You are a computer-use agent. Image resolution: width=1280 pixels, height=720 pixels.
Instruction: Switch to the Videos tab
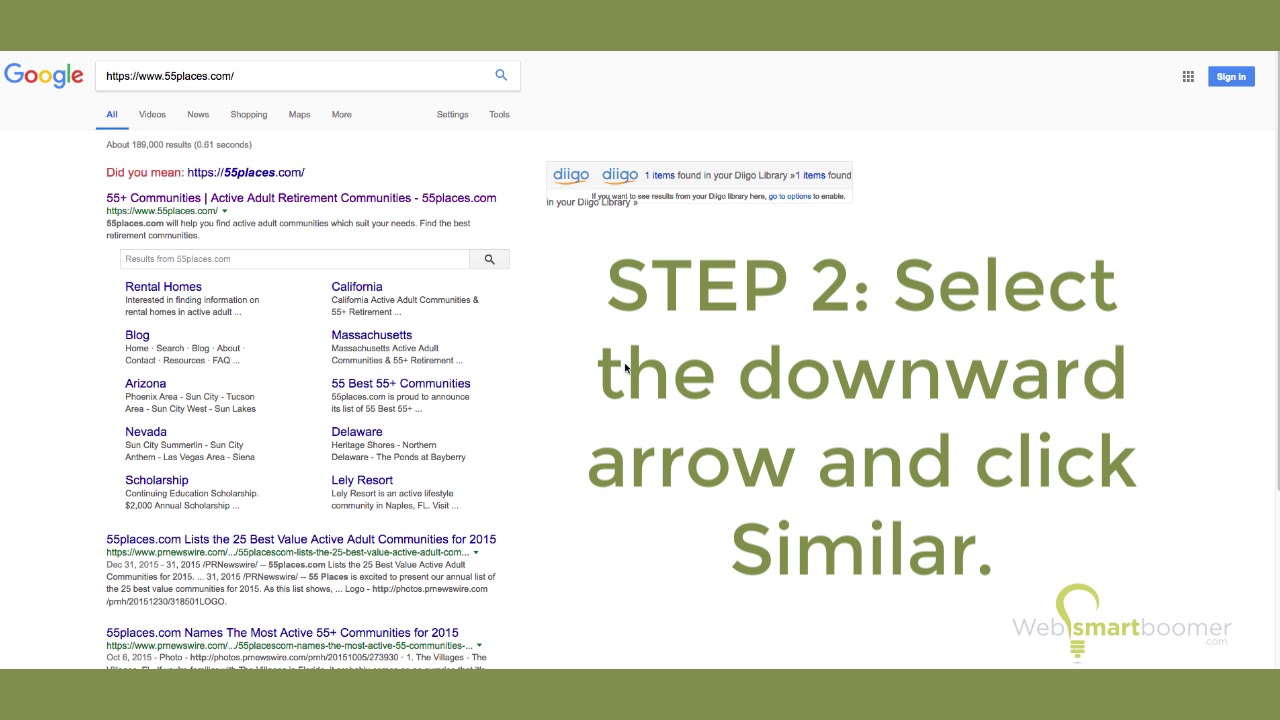(152, 114)
